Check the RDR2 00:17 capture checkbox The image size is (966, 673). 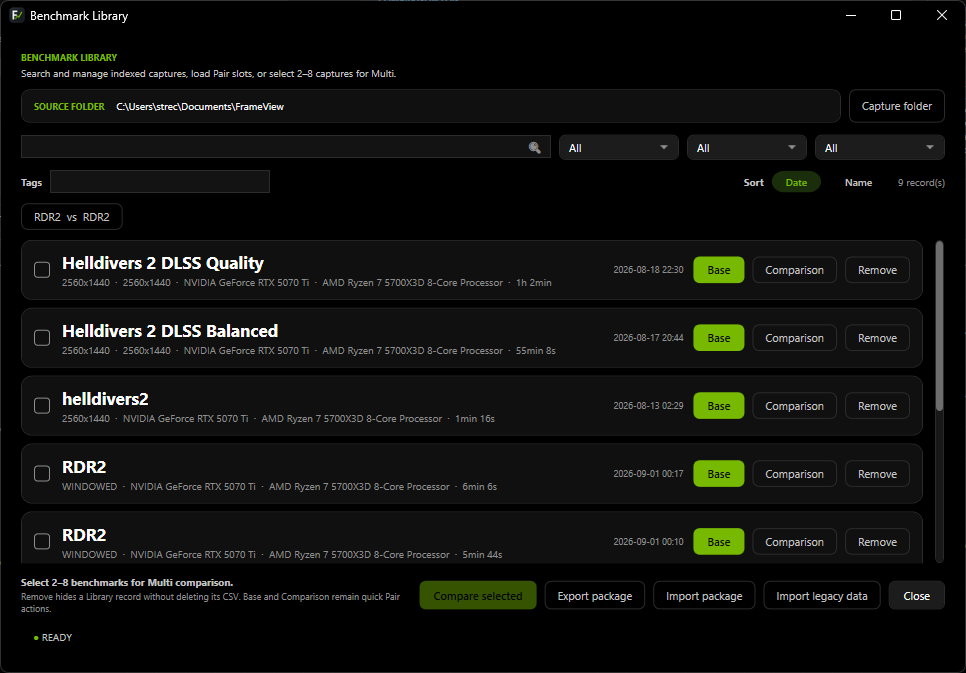pyautogui.click(x=42, y=473)
